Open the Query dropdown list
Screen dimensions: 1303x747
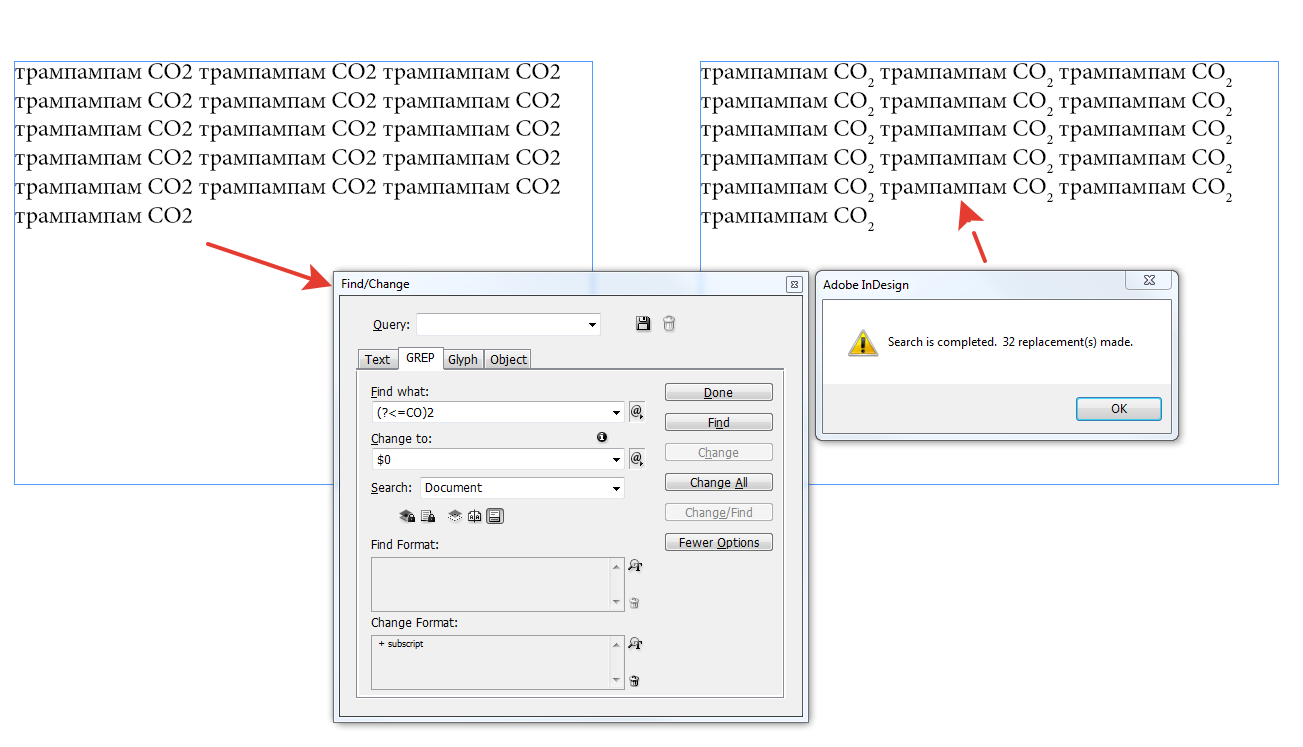(593, 324)
